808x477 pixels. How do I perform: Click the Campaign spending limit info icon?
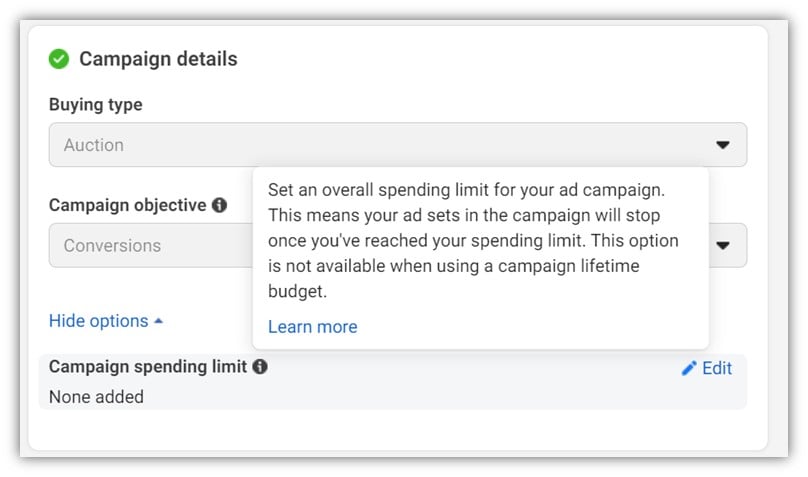point(260,367)
